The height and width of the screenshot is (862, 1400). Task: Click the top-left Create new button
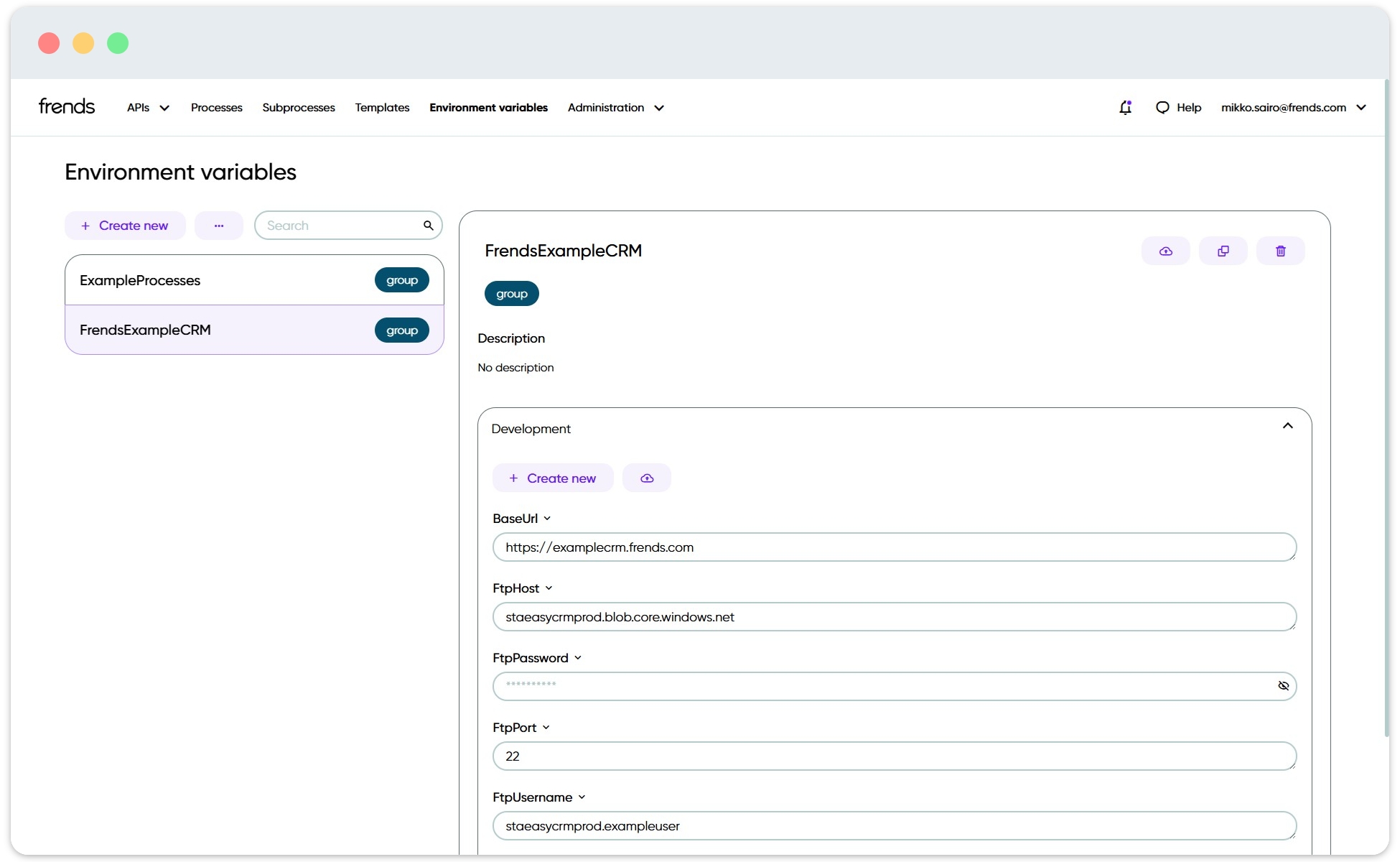point(125,226)
